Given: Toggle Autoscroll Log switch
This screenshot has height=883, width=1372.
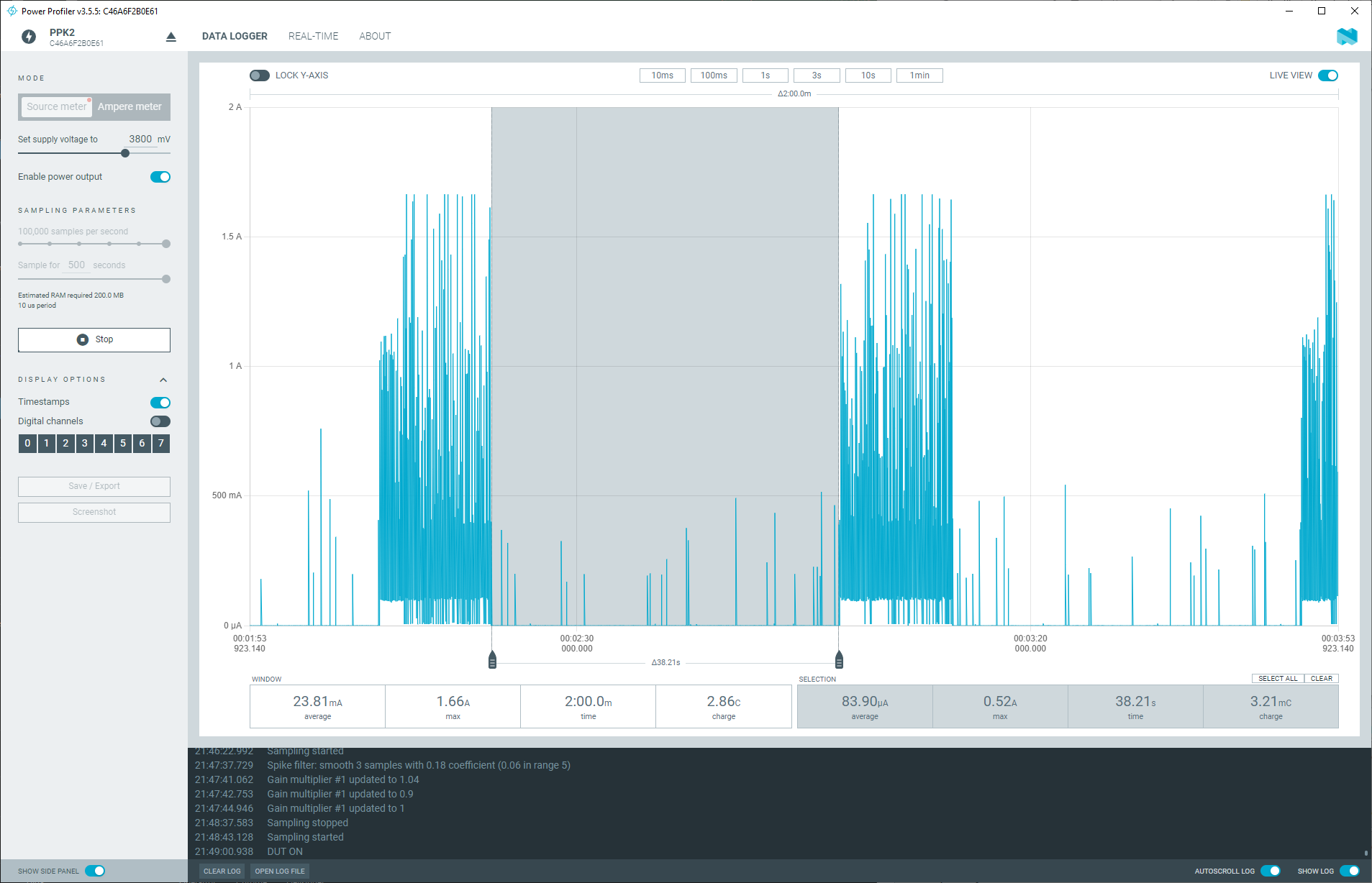Looking at the screenshot, I should [1271, 871].
